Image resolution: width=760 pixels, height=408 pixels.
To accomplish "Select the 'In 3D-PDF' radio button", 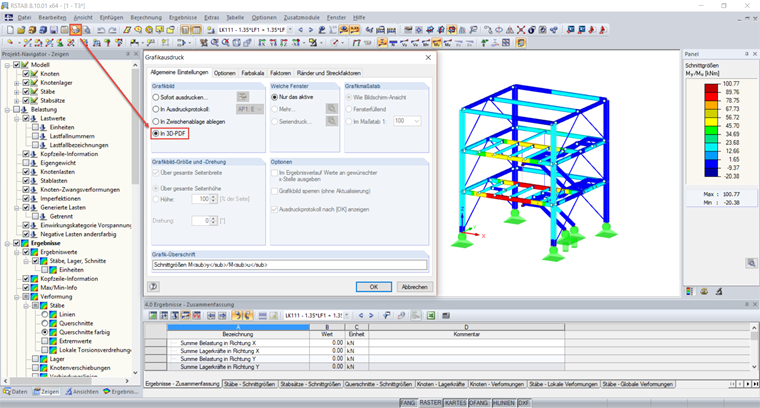I will [x=156, y=133].
